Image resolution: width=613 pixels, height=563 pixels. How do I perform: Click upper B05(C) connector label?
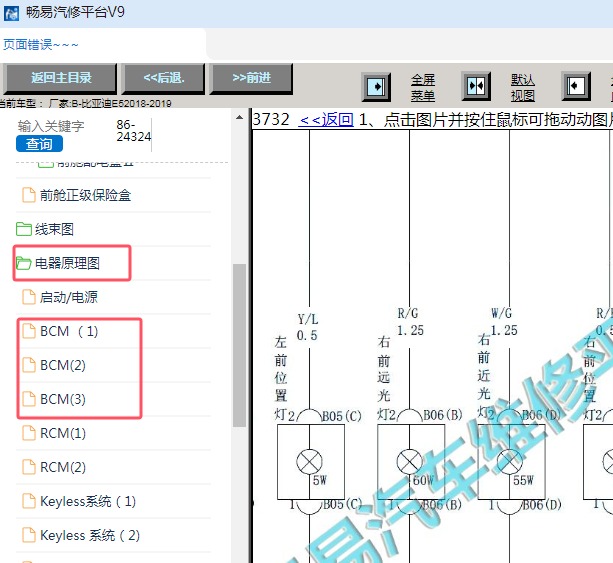pyautogui.click(x=341, y=416)
